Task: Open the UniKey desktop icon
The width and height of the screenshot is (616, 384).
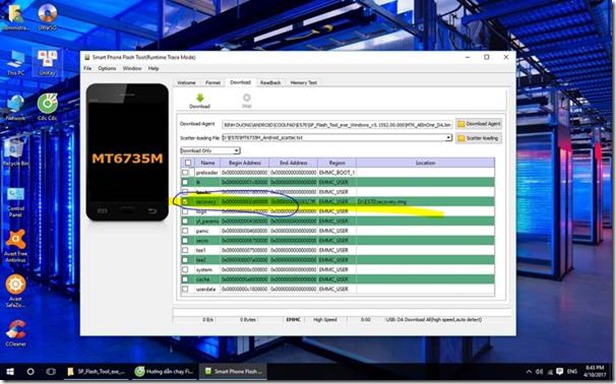Action: (47, 62)
